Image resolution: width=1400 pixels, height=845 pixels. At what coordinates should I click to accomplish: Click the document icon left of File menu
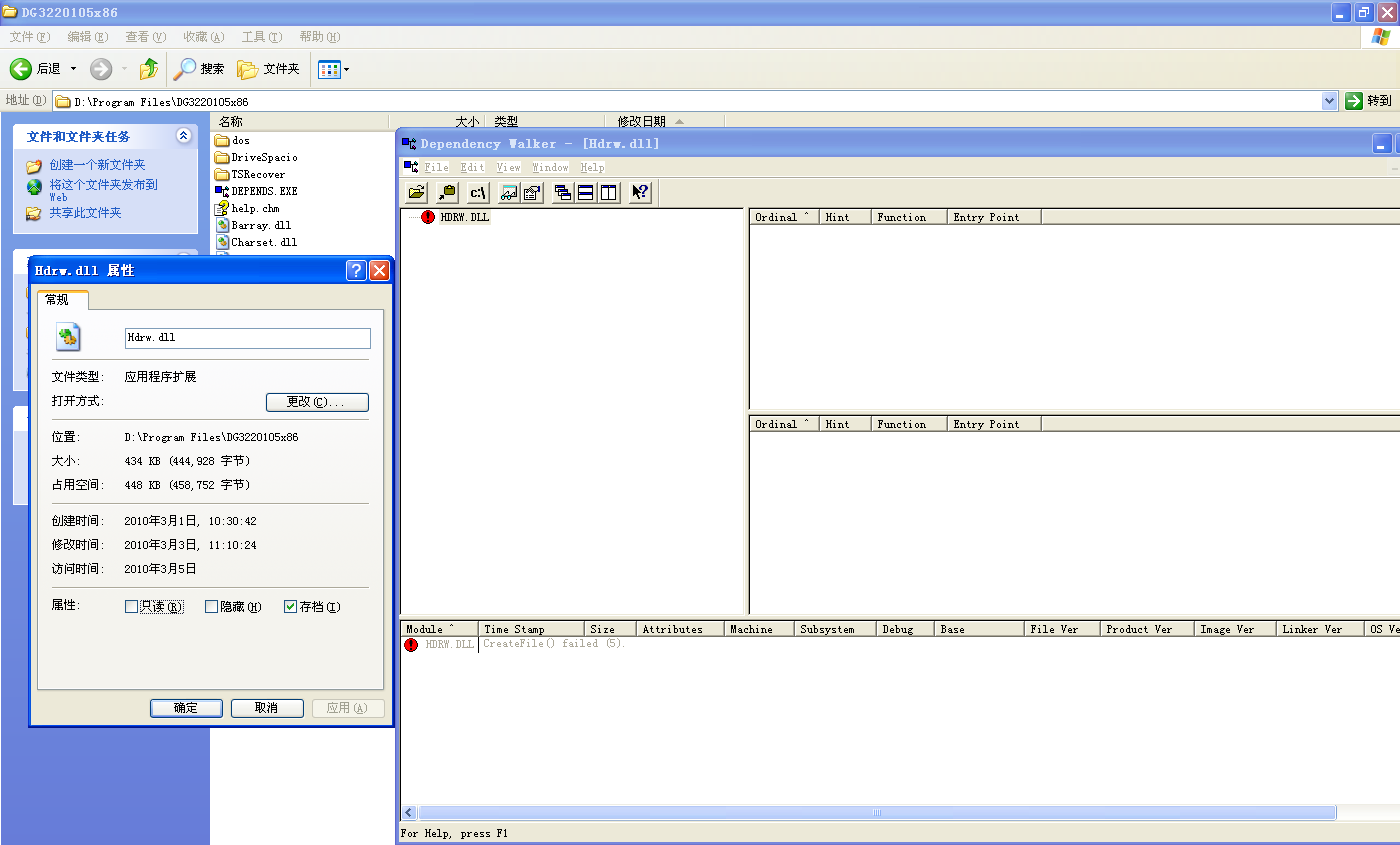click(x=410, y=167)
